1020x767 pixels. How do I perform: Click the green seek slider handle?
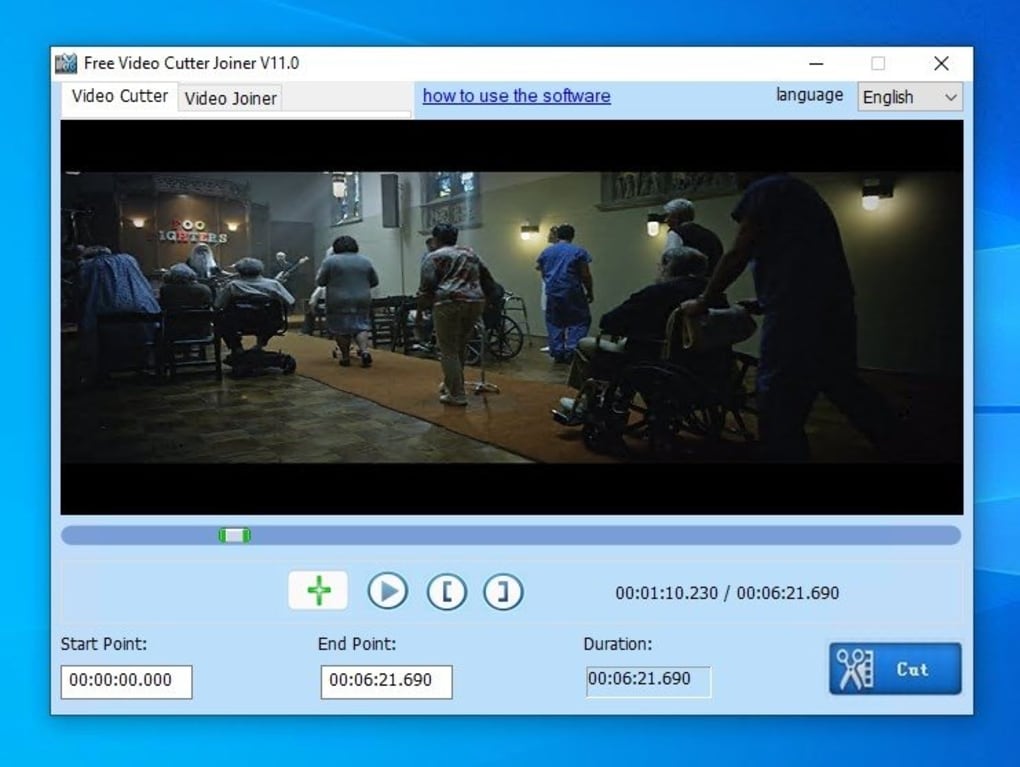pyautogui.click(x=235, y=536)
